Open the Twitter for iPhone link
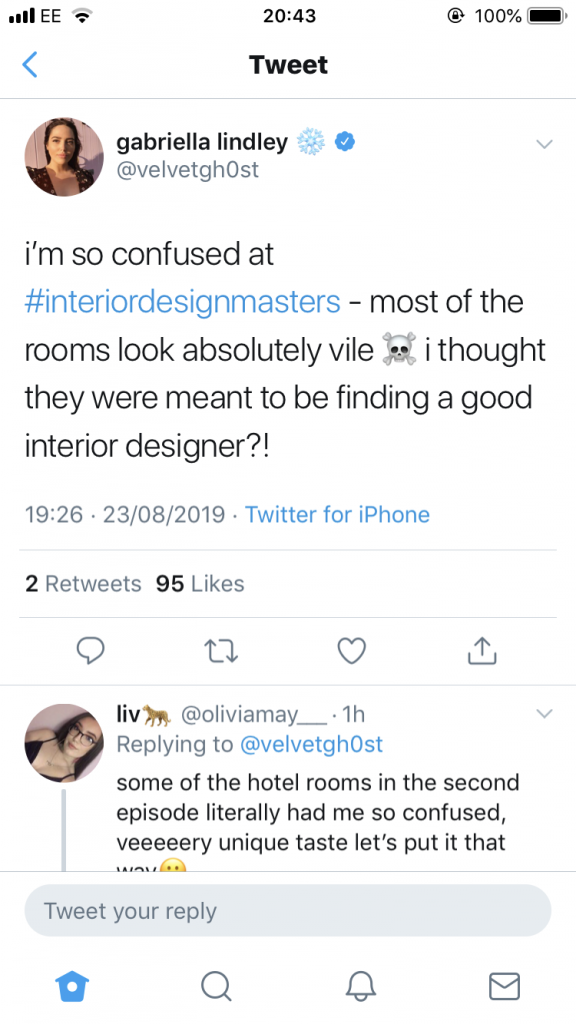Viewport: 576px width, 1024px height. coord(337,515)
